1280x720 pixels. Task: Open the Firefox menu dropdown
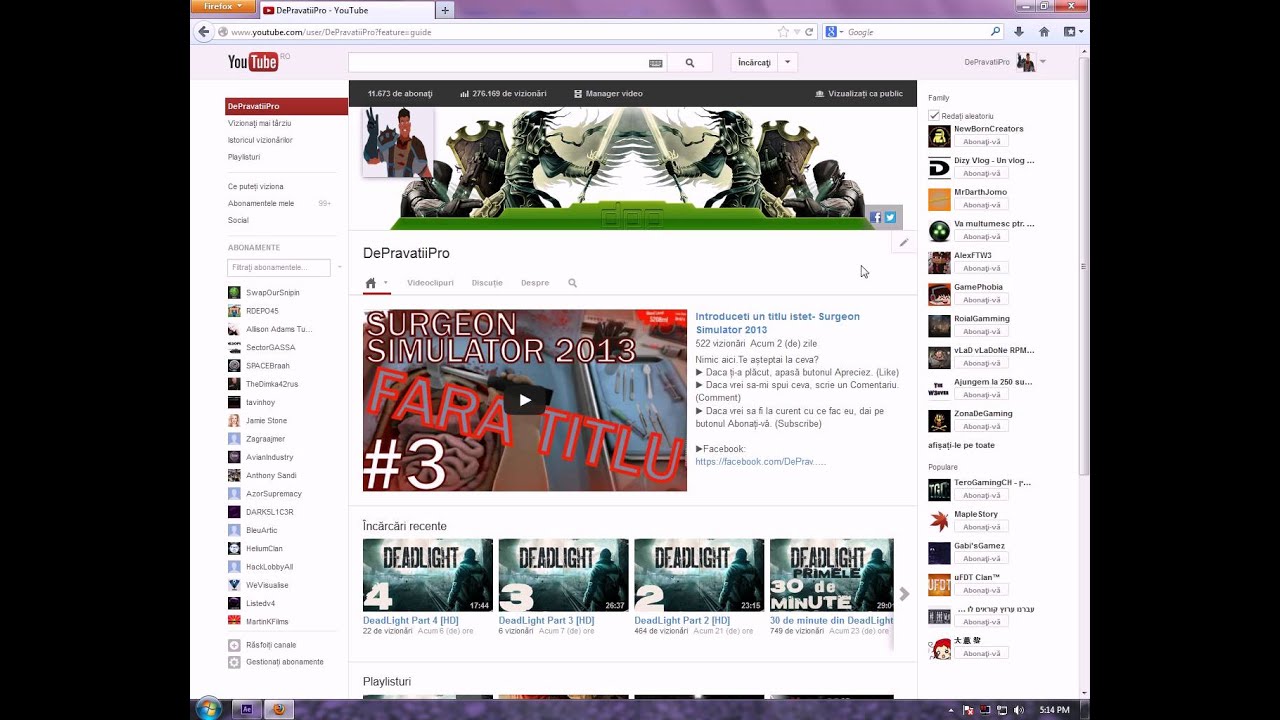(x=223, y=6)
